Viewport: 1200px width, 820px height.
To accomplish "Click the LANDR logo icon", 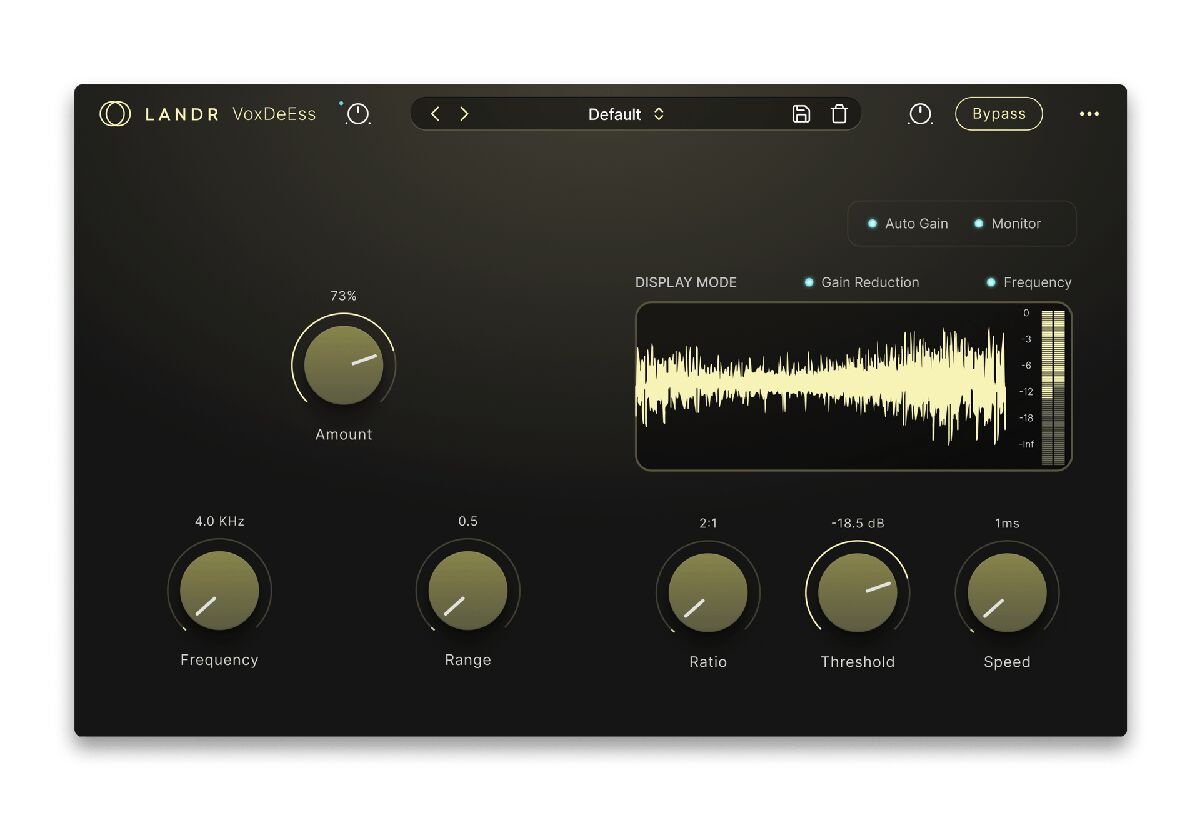I will (x=115, y=114).
